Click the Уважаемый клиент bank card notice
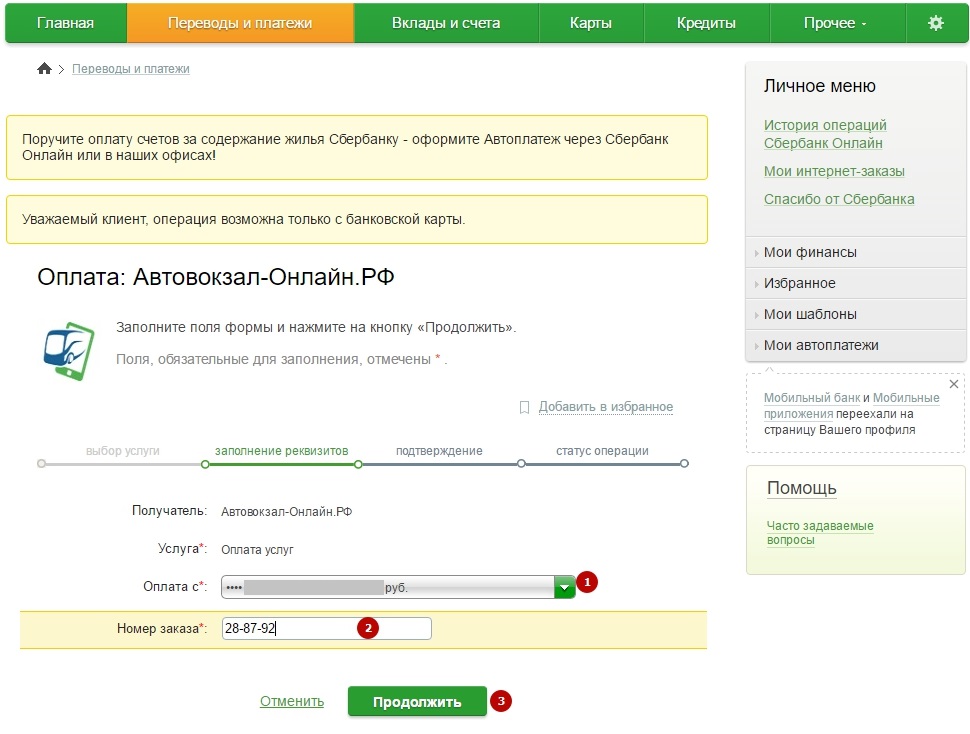970x734 pixels. tap(357, 220)
